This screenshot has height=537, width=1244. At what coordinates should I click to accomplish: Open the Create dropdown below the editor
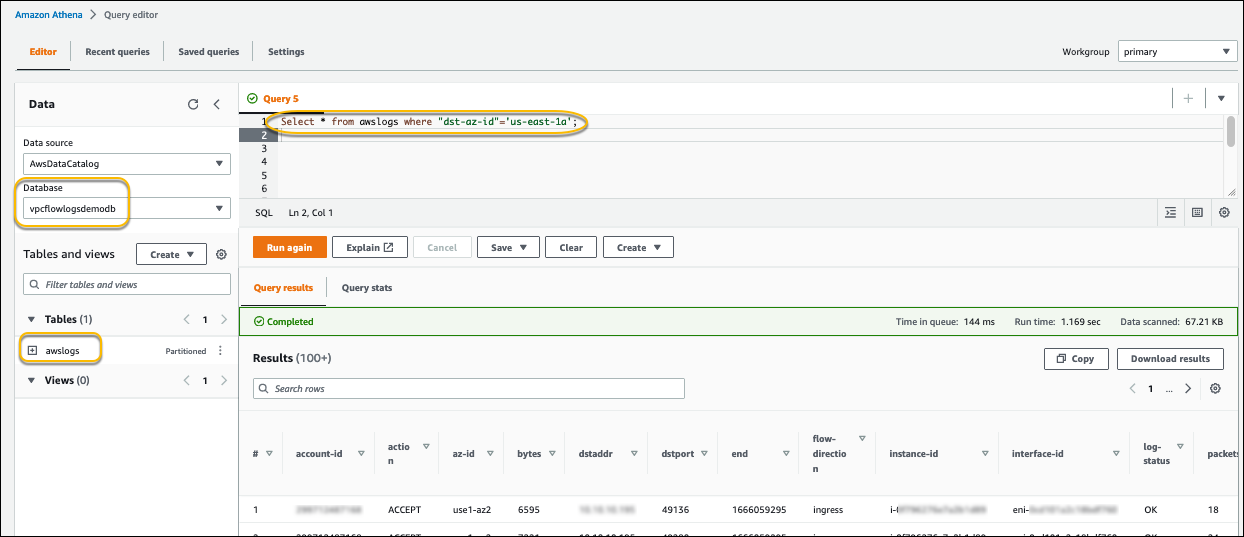[x=638, y=247]
